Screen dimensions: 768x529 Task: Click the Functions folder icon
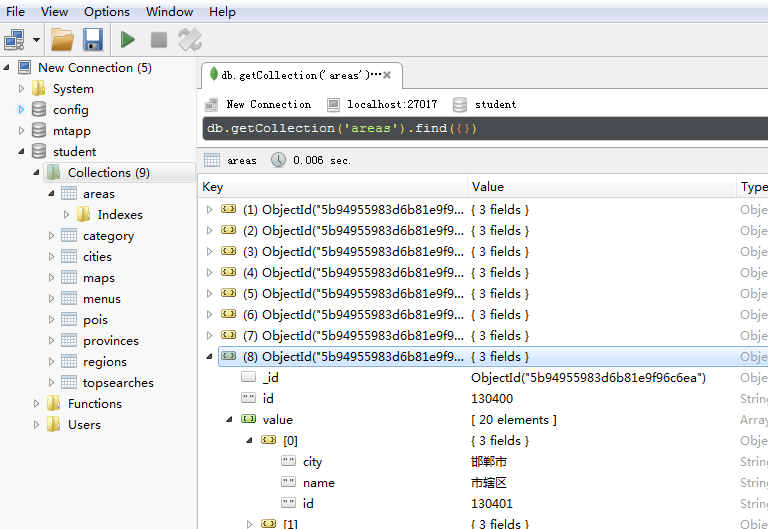(x=53, y=404)
